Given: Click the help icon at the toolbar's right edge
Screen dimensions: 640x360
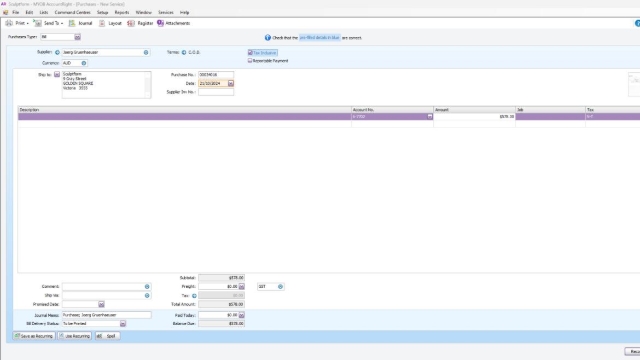Looking at the screenshot, I should click(x=637, y=23).
